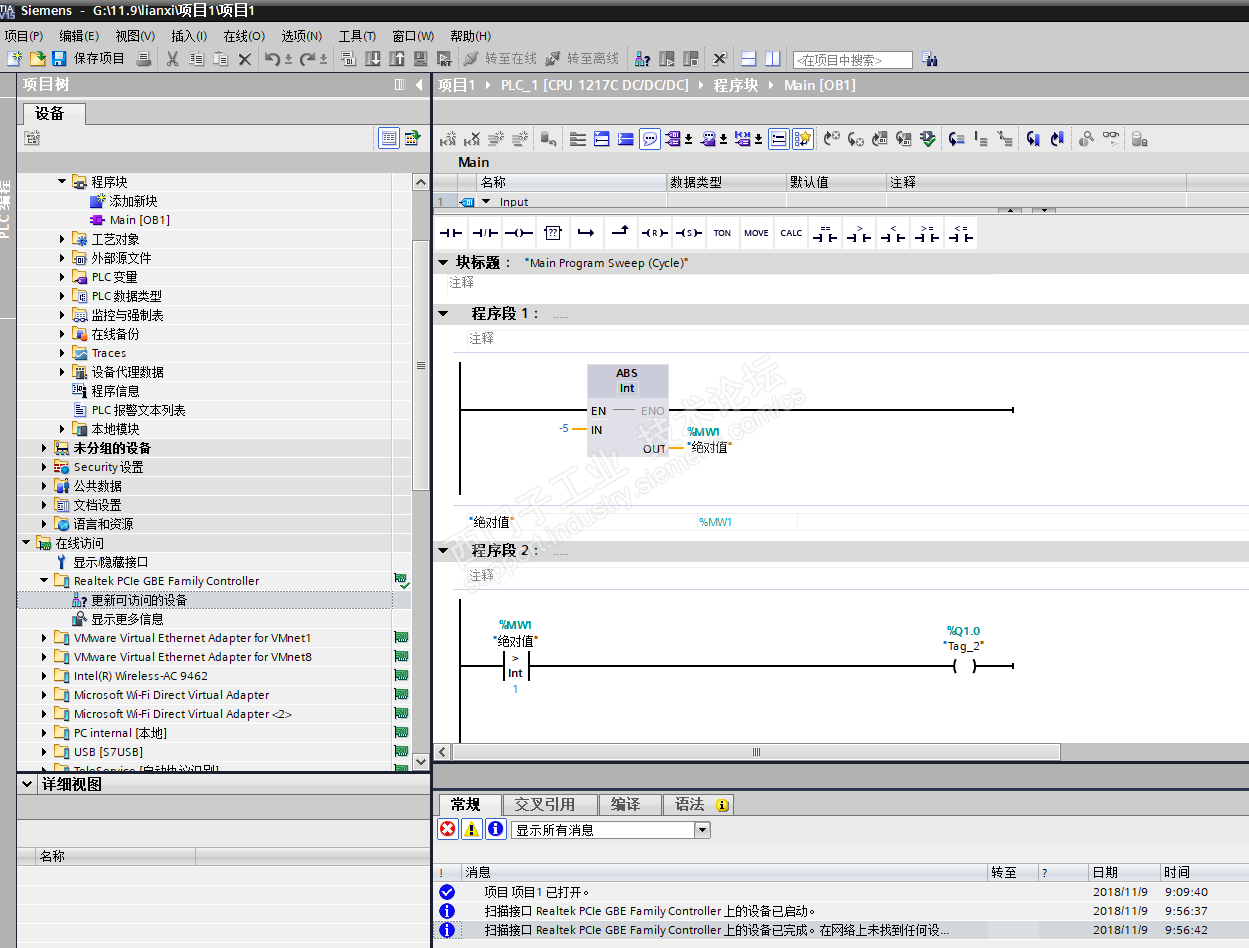Image resolution: width=1249 pixels, height=948 pixels.
Task: Insert open branch instruction
Action: point(587,233)
